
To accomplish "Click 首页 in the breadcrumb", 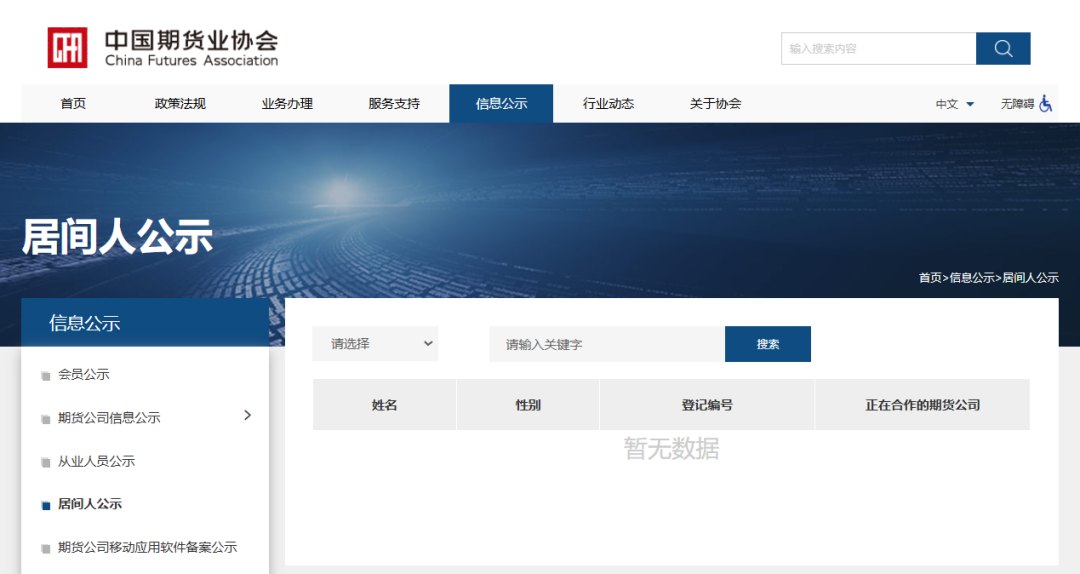I will point(930,278).
